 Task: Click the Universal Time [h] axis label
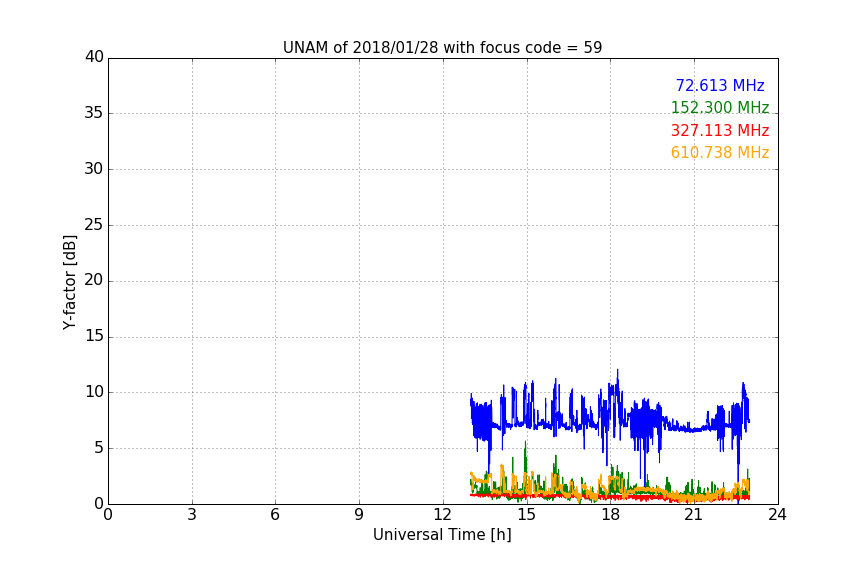442,535
